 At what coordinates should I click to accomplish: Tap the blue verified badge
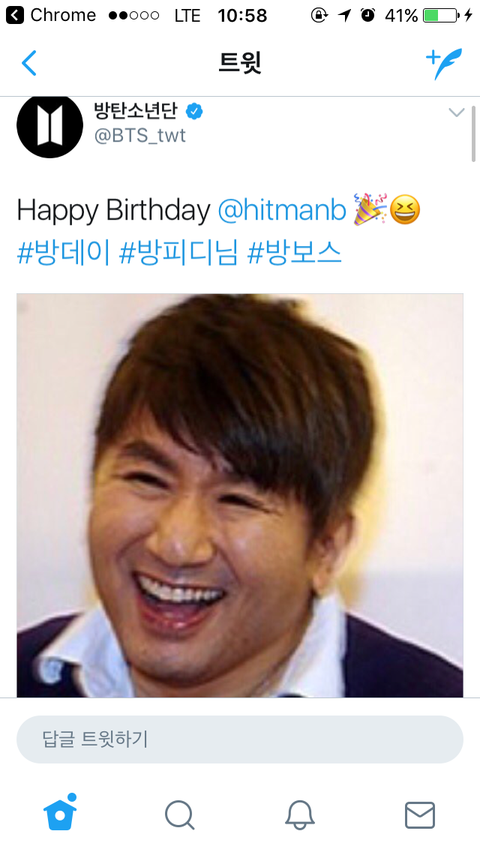194,111
